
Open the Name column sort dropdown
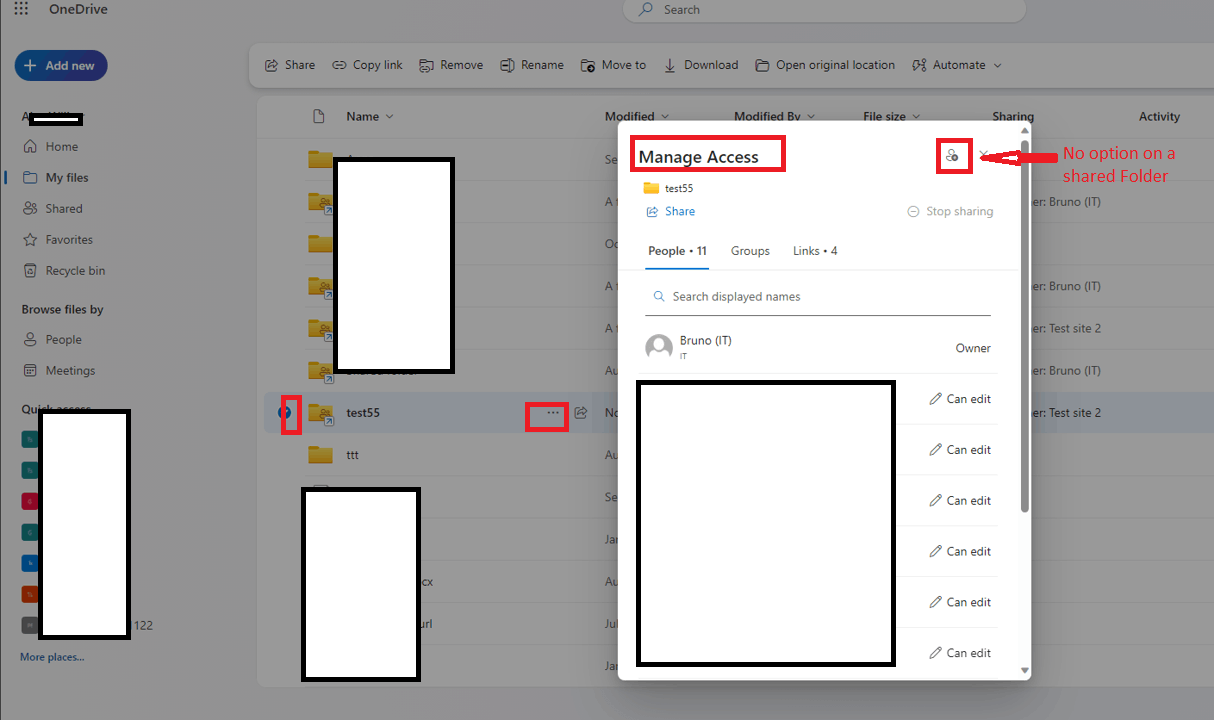(x=370, y=117)
